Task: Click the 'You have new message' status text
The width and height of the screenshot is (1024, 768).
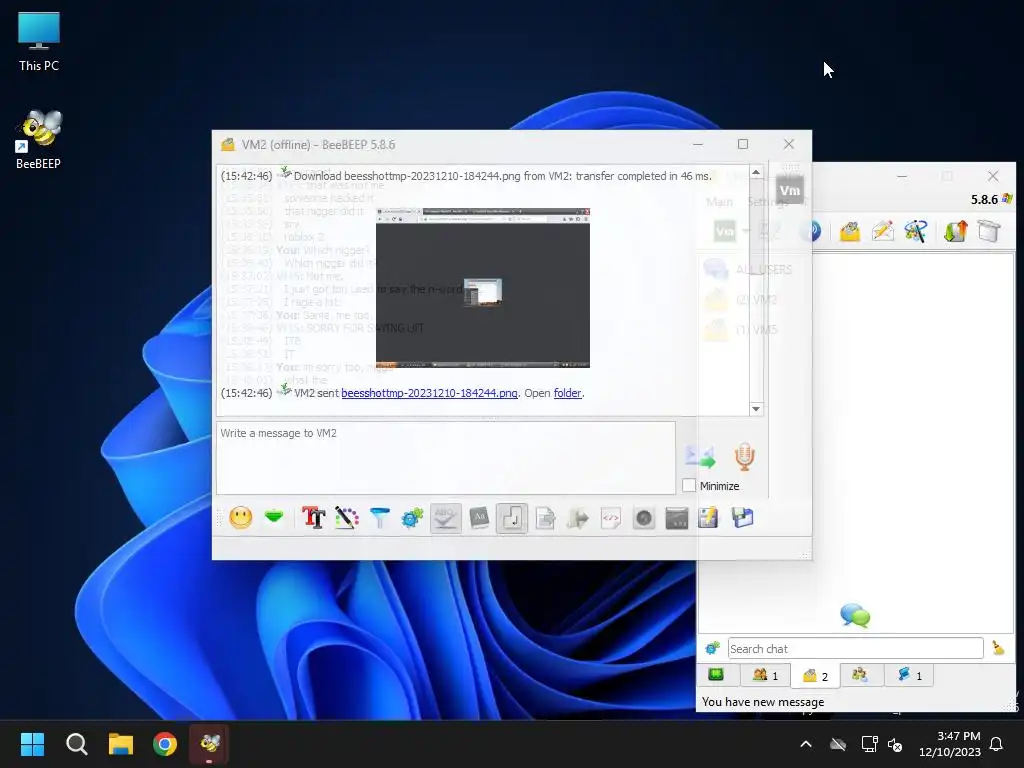Action: click(x=763, y=702)
